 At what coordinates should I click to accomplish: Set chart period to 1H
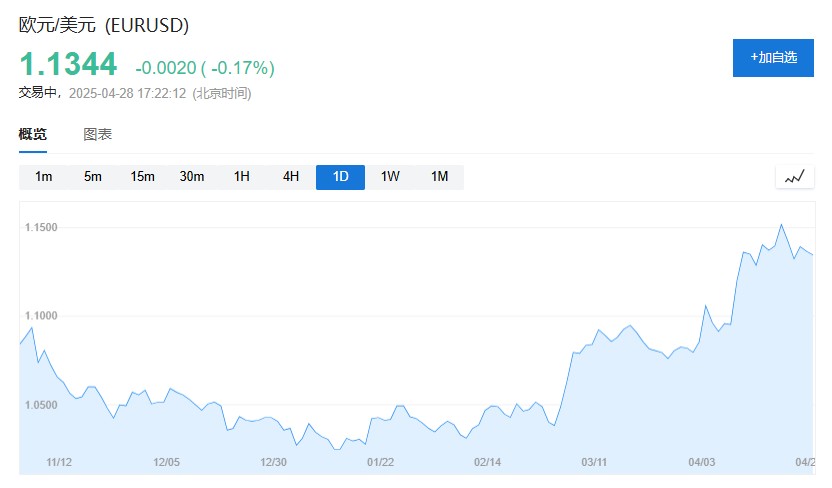pyautogui.click(x=241, y=177)
